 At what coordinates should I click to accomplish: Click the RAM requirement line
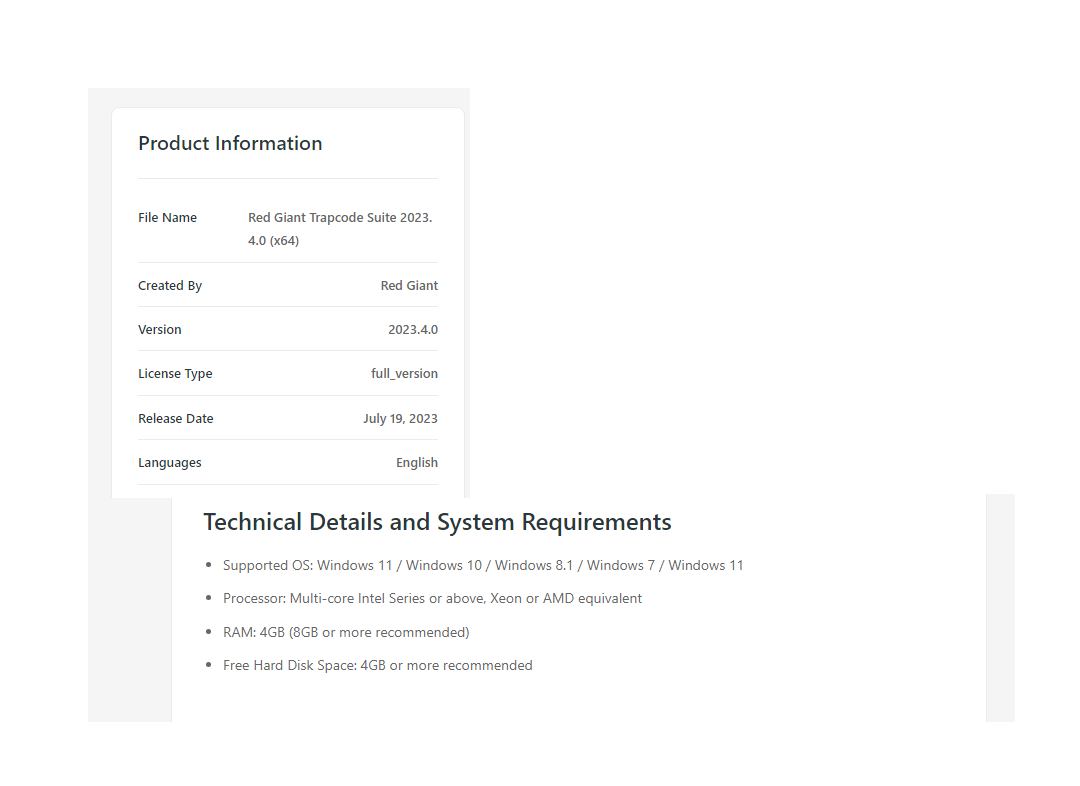coord(345,633)
